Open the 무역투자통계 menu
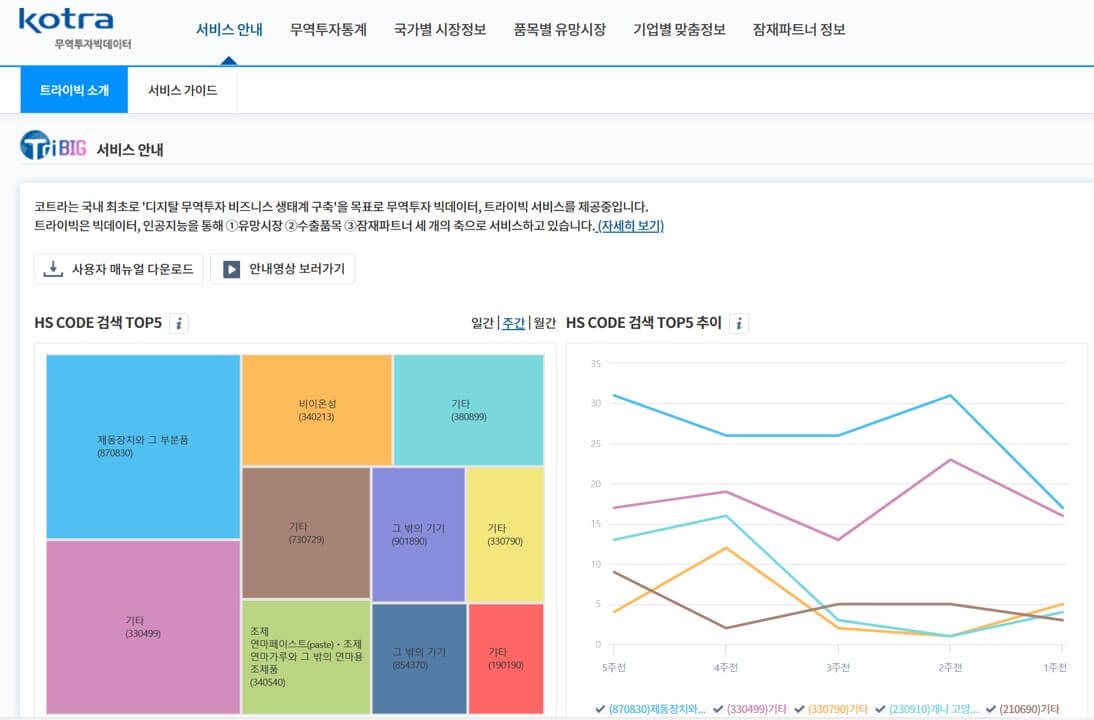The width and height of the screenshot is (1094, 720). pyautogui.click(x=330, y=29)
